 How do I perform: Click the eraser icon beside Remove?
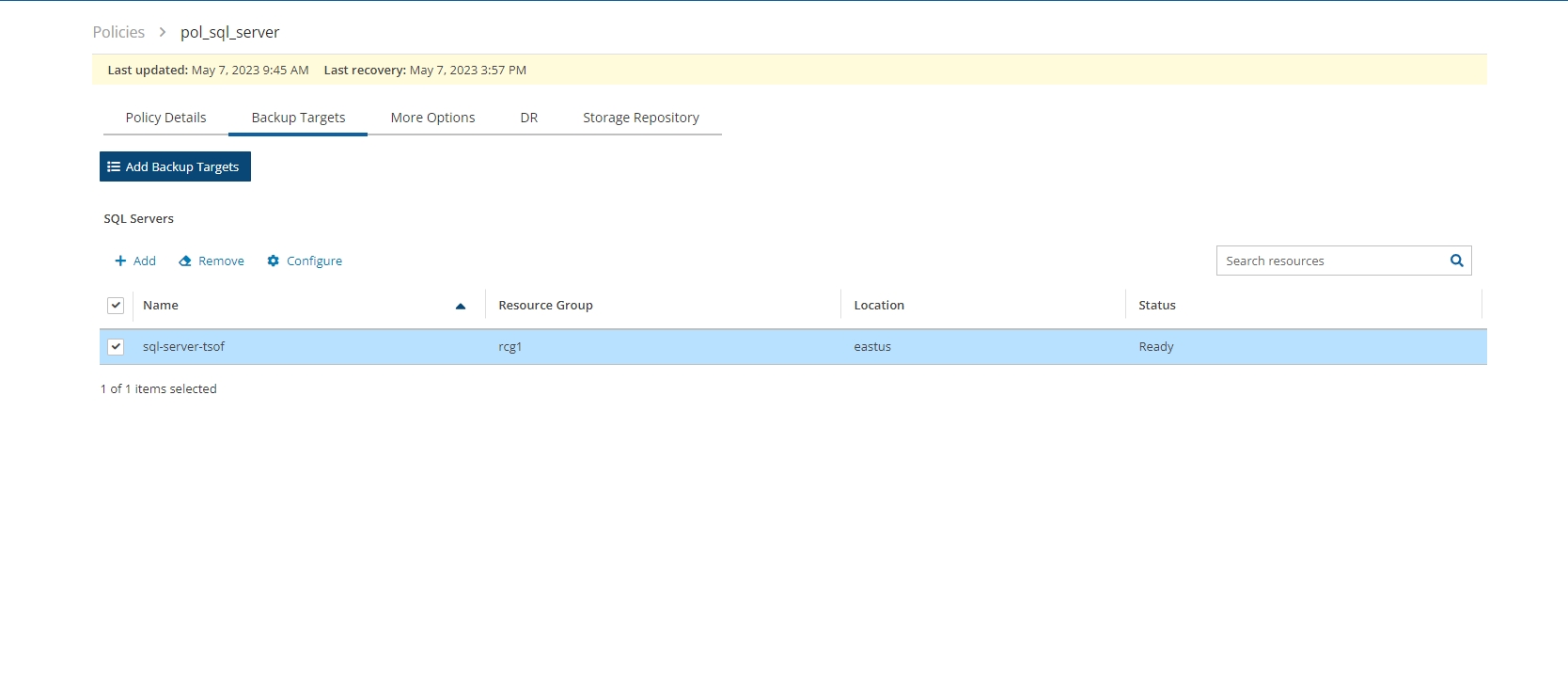185,261
